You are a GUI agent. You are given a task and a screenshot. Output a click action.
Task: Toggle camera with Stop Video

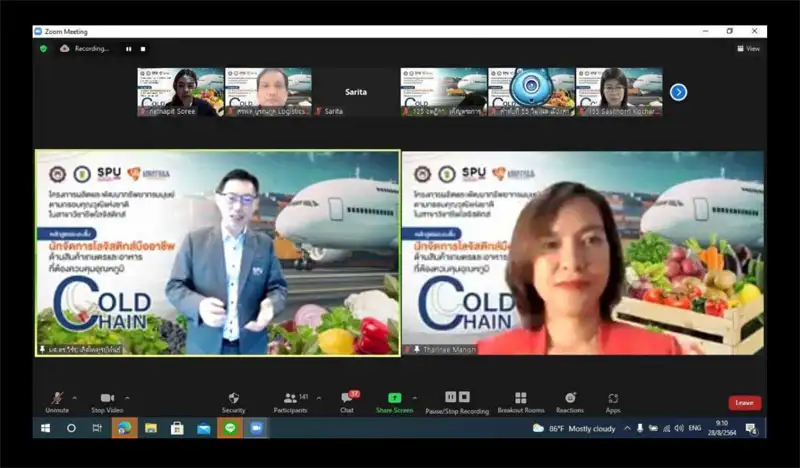pos(106,400)
